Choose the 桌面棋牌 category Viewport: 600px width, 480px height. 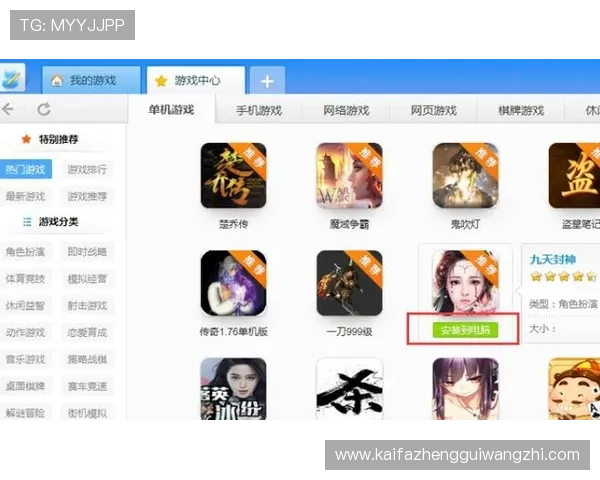[x=25, y=386]
